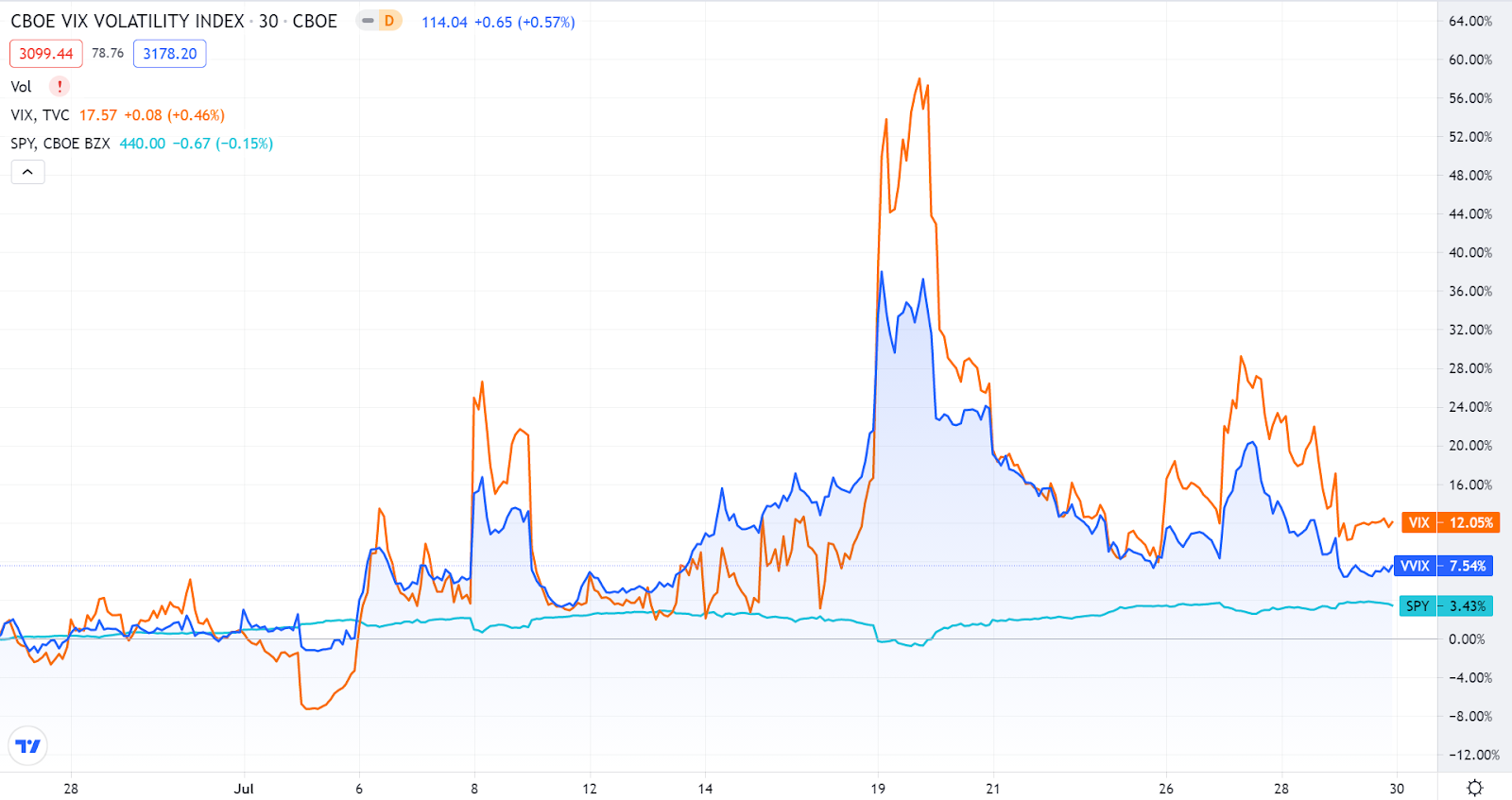Toggle the gray pill indicator beside D
This screenshot has height=800, width=1512.
point(368,21)
